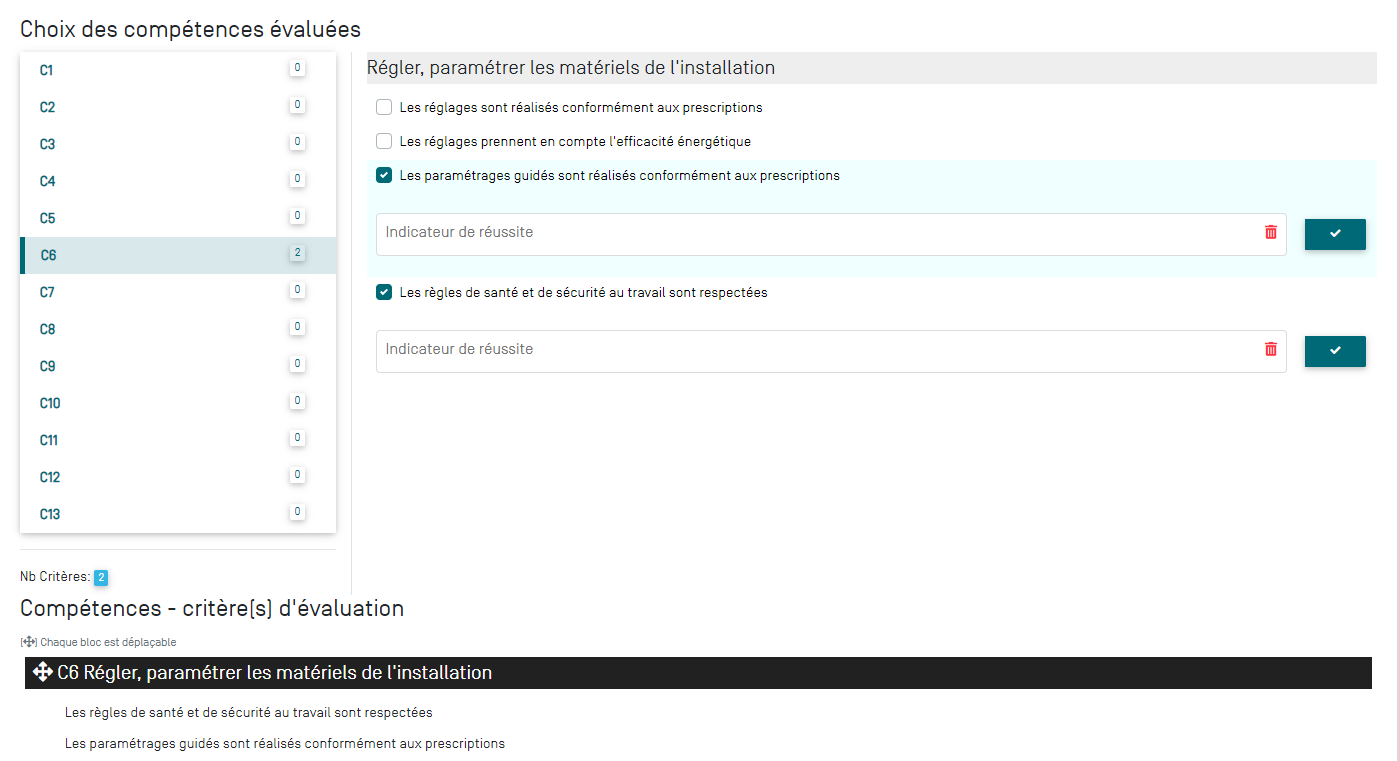1399x761 pixels.
Task: Click the C6 criteria count badge
Action: click(x=297, y=253)
